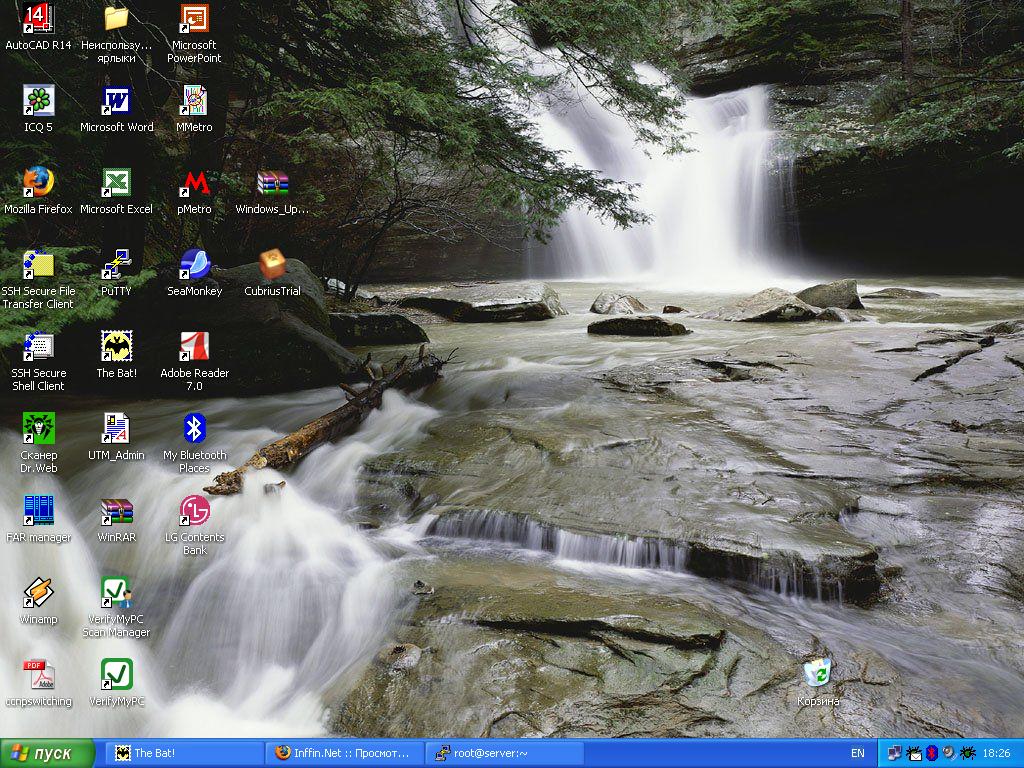Select the ccnpswitching PDF file icon
Viewport: 1024px width, 768px height.
[x=39, y=683]
